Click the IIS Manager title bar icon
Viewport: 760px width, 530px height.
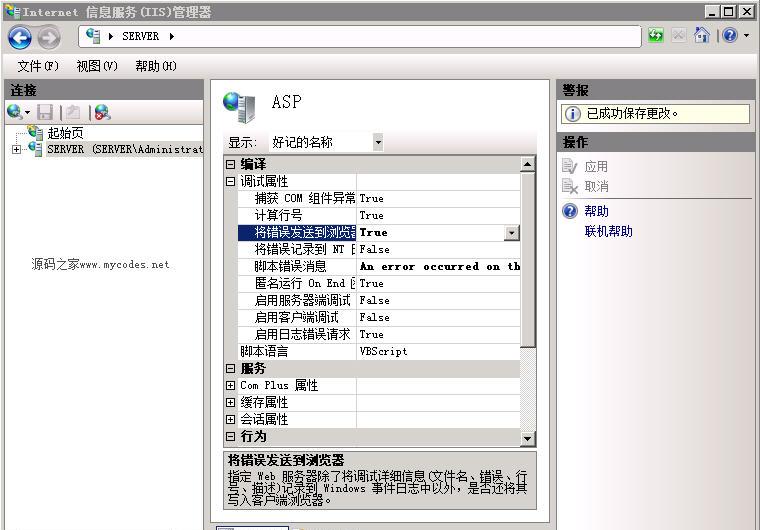pos(12,11)
